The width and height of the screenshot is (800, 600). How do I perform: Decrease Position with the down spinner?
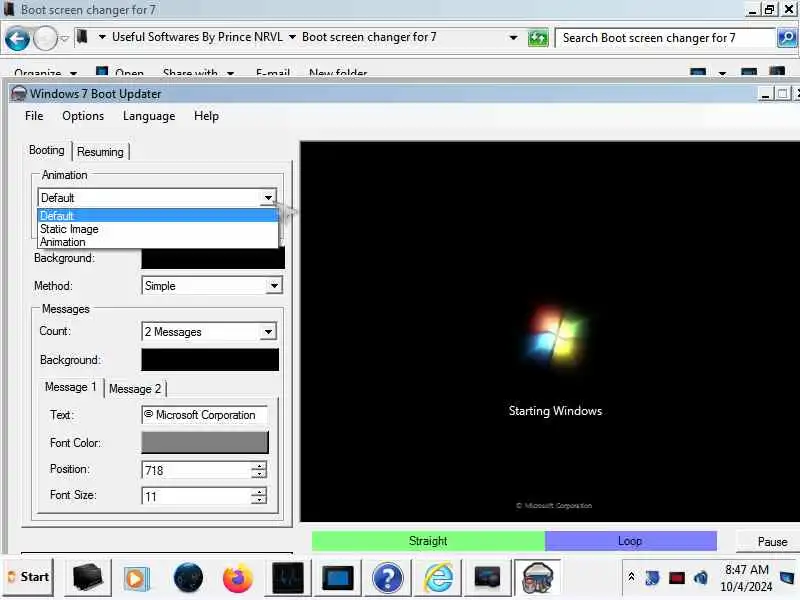coord(259,474)
